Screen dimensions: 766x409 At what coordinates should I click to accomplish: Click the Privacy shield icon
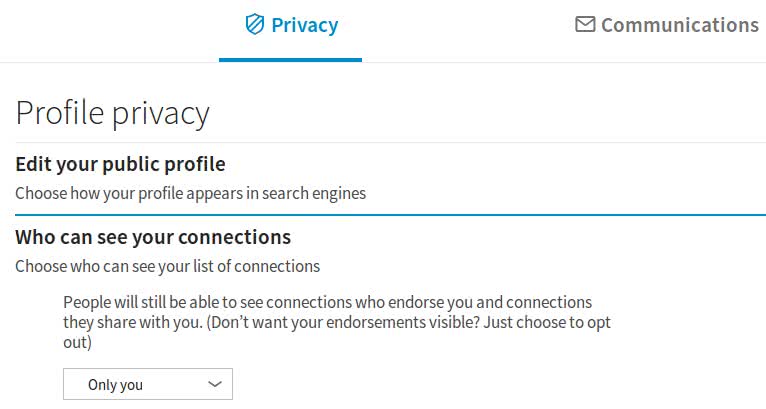(x=255, y=24)
